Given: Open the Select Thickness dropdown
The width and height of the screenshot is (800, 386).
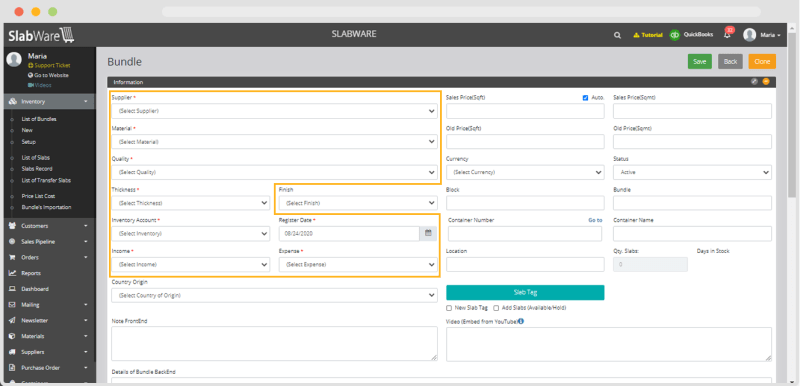Looking at the screenshot, I should [x=191, y=203].
